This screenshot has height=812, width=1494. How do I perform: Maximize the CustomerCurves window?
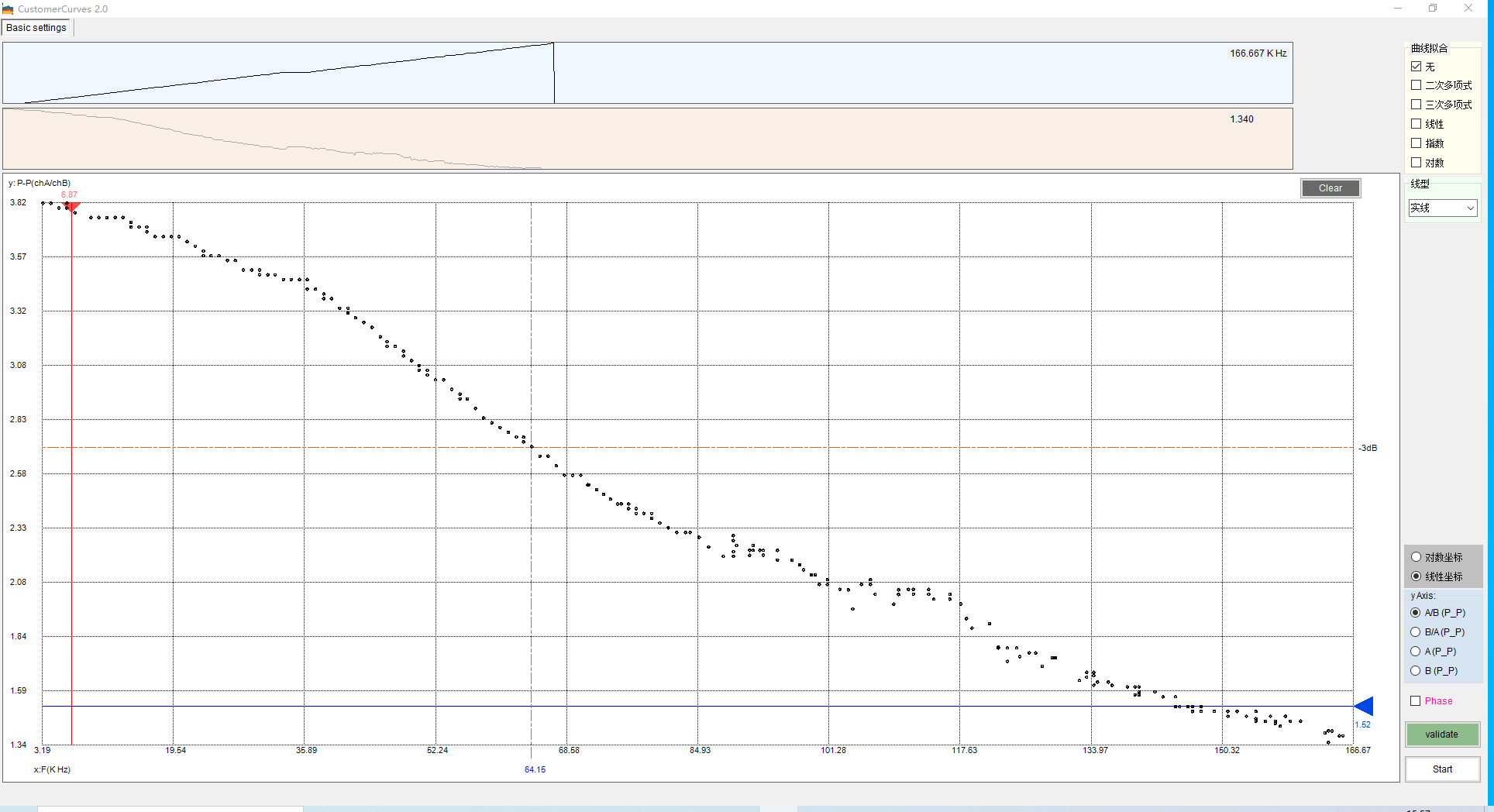[1433, 9]
